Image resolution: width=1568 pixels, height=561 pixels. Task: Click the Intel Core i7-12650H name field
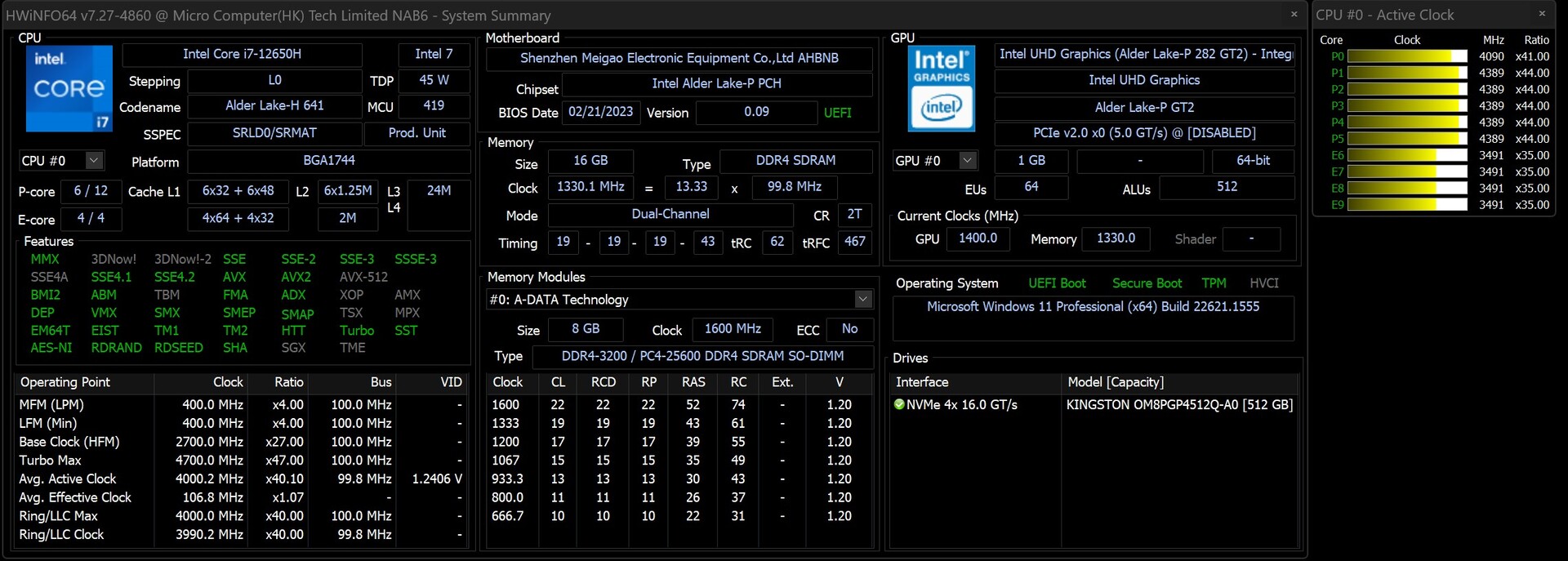coord(242,54)
